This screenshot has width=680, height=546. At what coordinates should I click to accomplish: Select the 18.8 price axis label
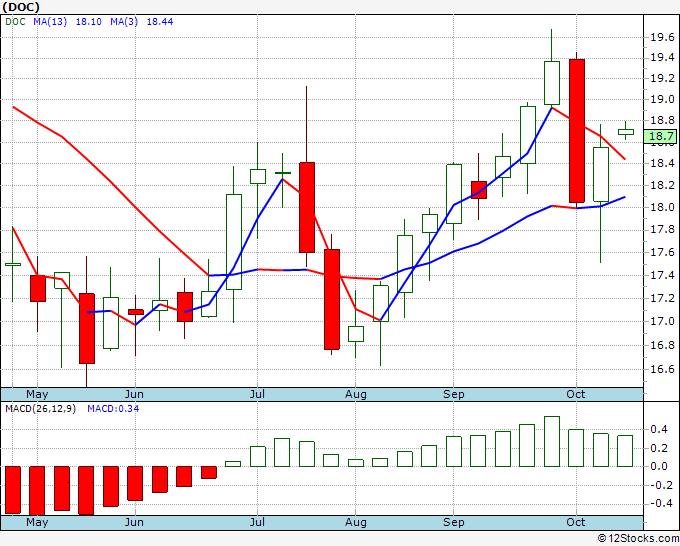pyautogui.click(x=662, y=120)
